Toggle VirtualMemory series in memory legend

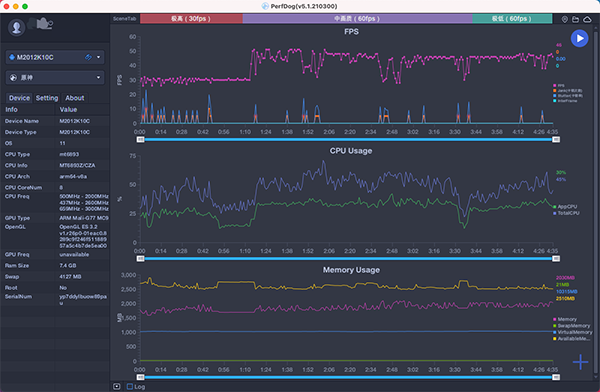[572, 332]
